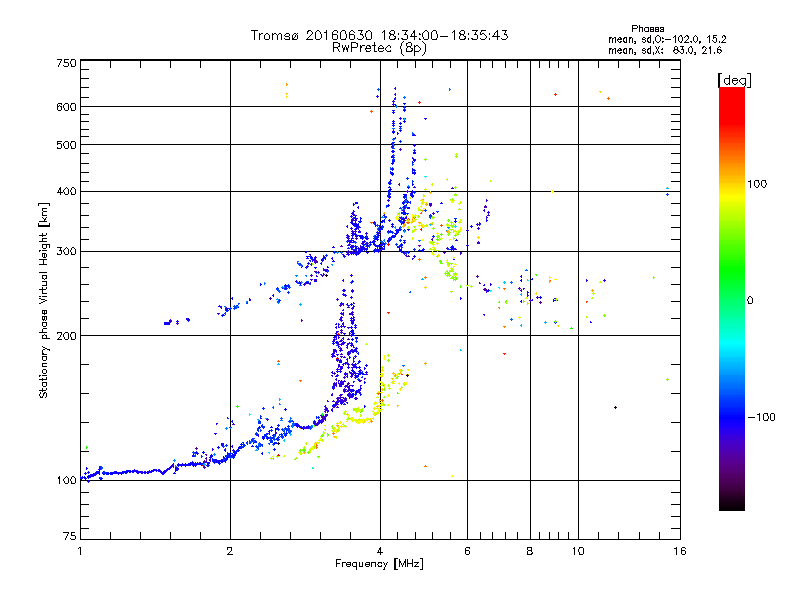Click the y-axis tick label '400'
This screenshot has height=600, width=800.
click(66, 192)
